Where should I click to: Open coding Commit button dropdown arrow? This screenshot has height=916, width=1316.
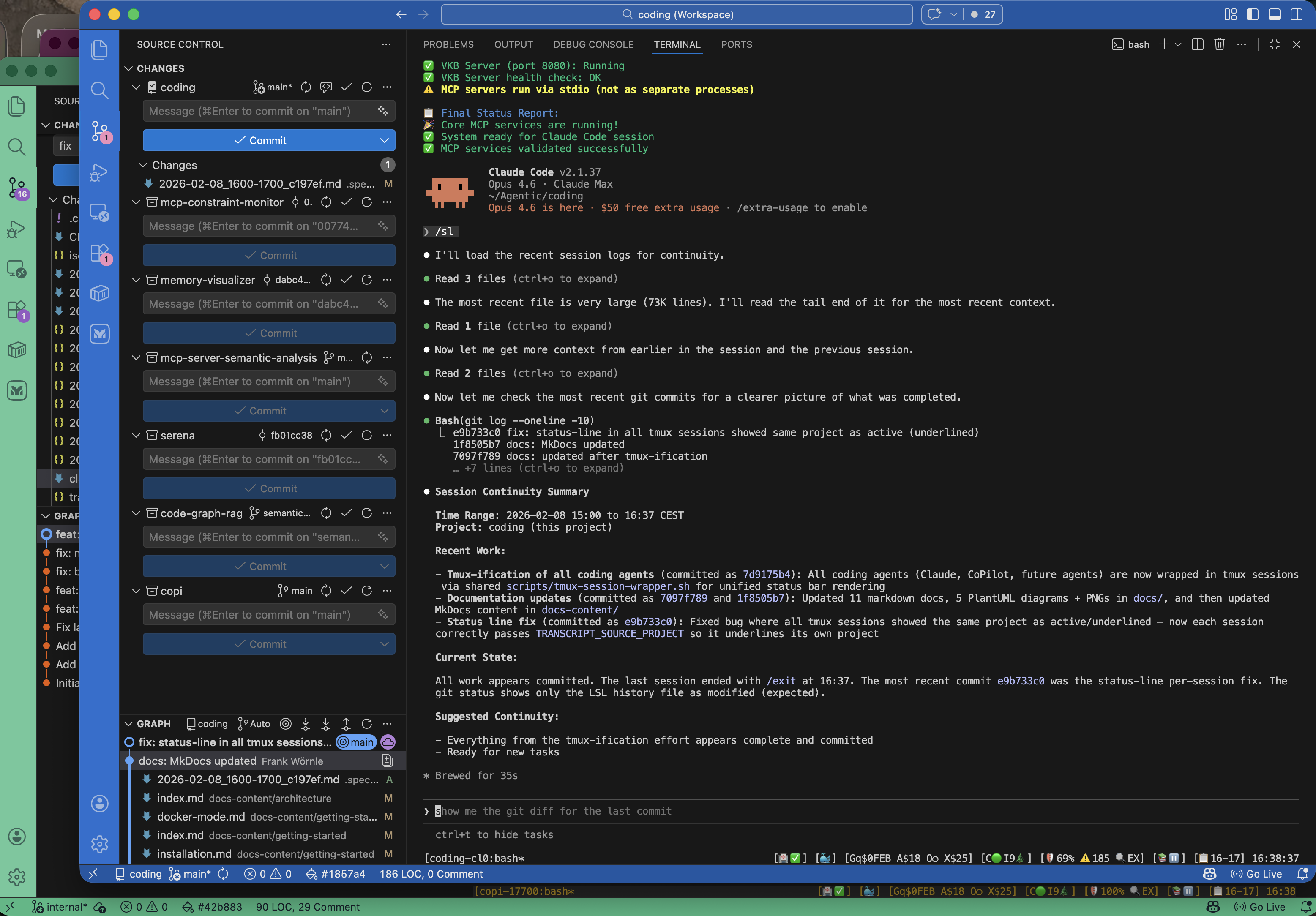click(x=385, y=140)
